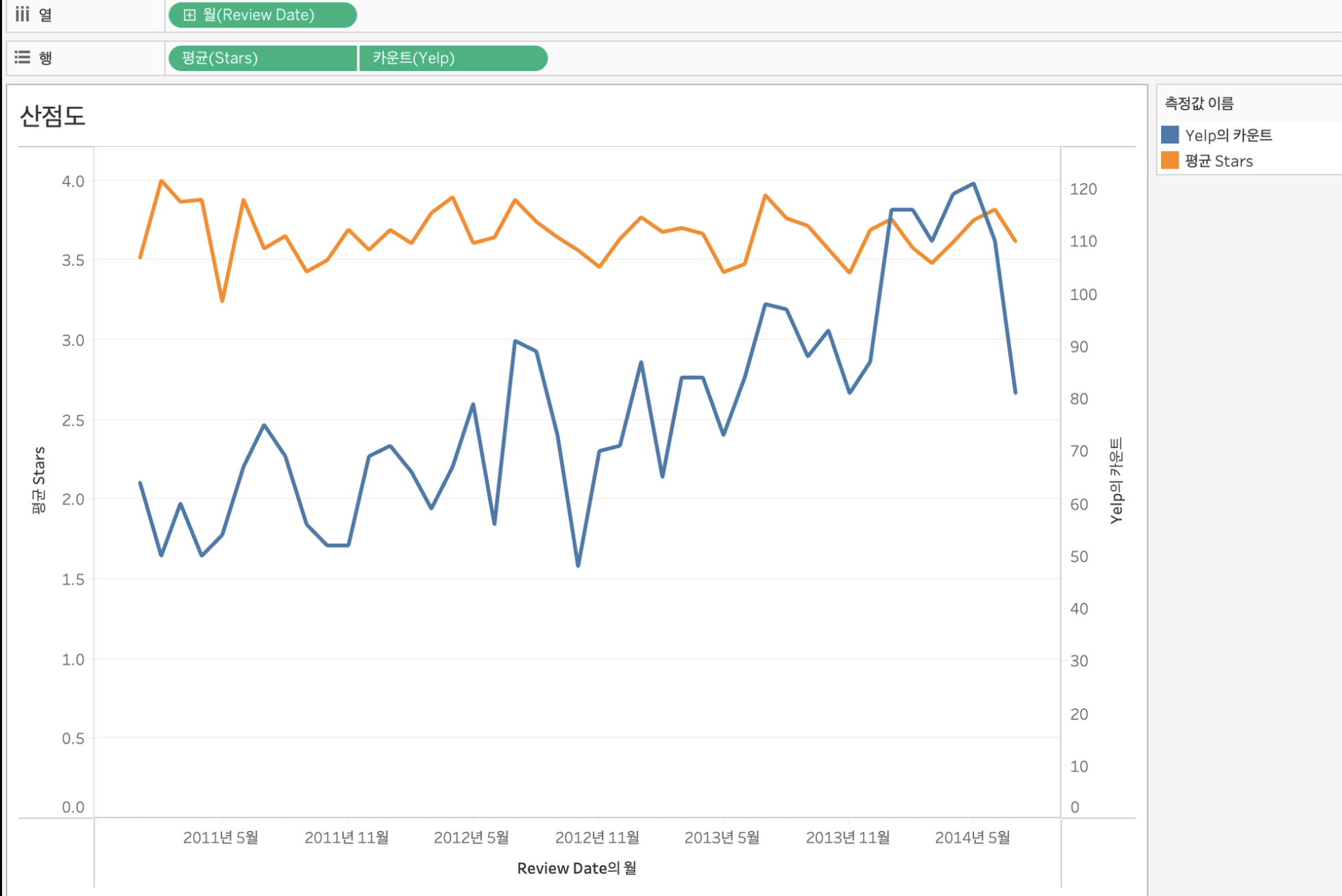Click the 행 rows shelf label
Screen dimensions: 1342x896
tap(45, 58)
